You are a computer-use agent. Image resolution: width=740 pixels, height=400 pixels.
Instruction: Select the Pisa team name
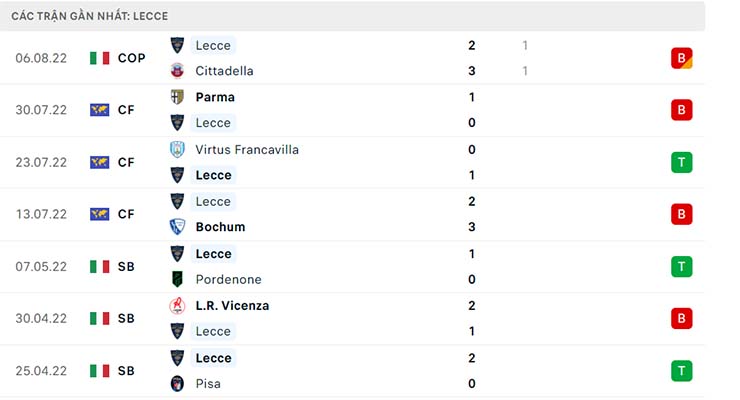pos(209,383)
